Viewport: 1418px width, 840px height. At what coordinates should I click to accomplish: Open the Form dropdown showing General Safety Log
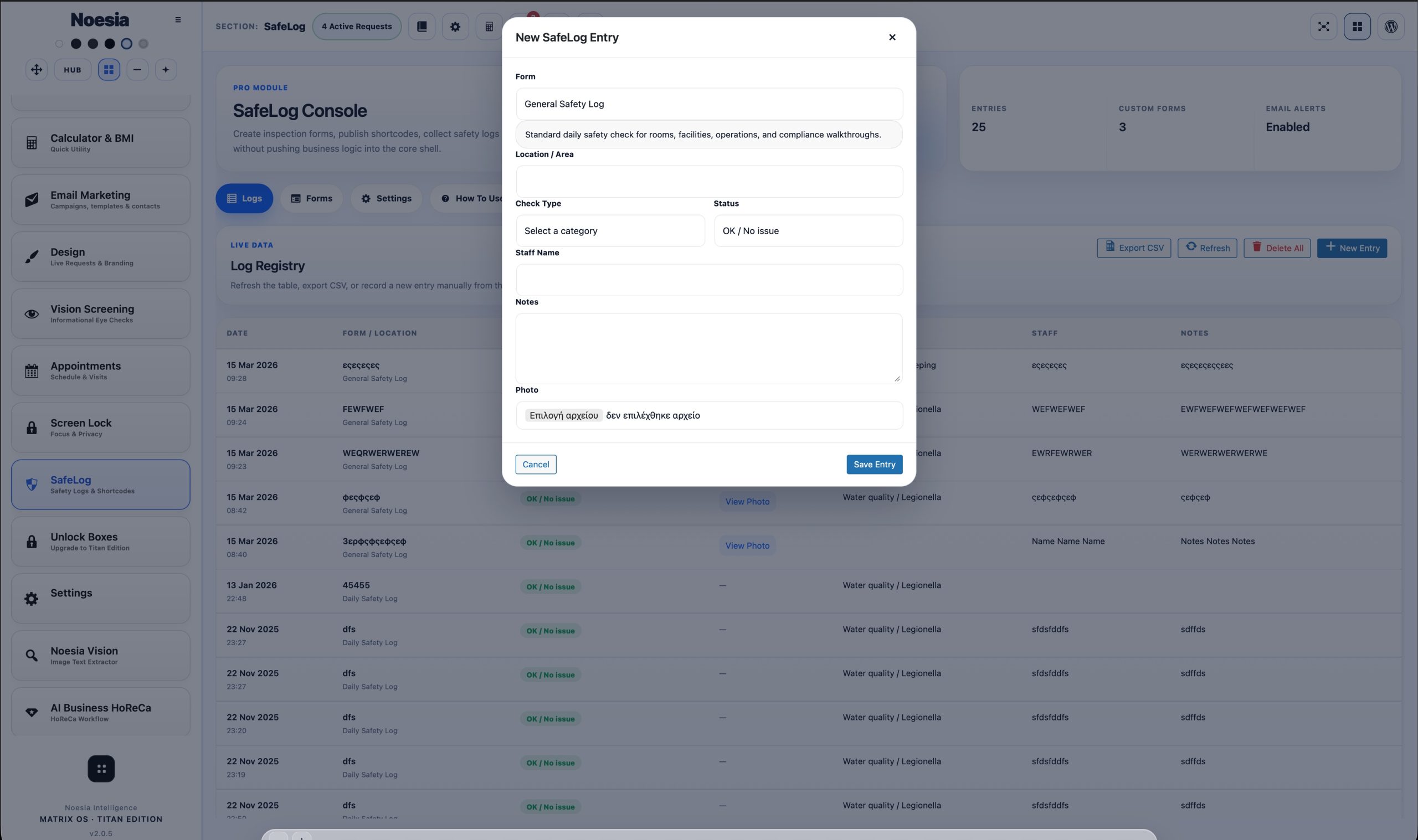[708, 104]
